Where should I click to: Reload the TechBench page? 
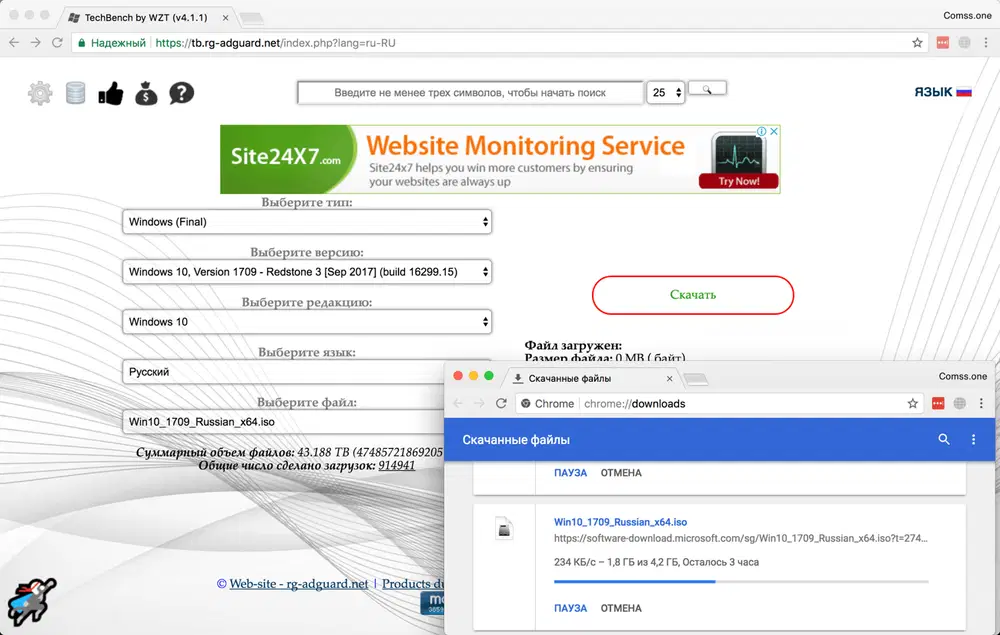pyautogui.click(x=57, y=43)
